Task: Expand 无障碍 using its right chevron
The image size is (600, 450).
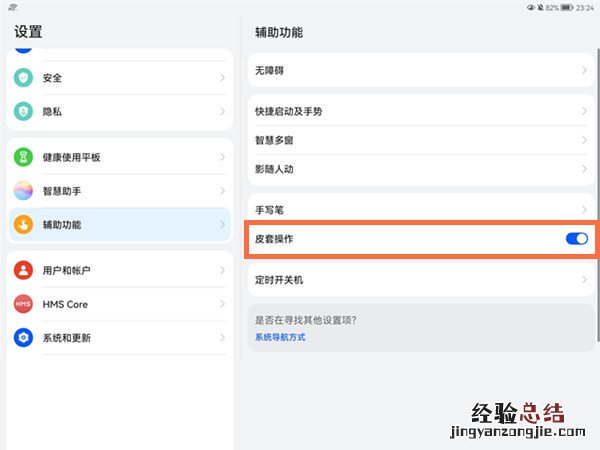Action: point(584,71)
